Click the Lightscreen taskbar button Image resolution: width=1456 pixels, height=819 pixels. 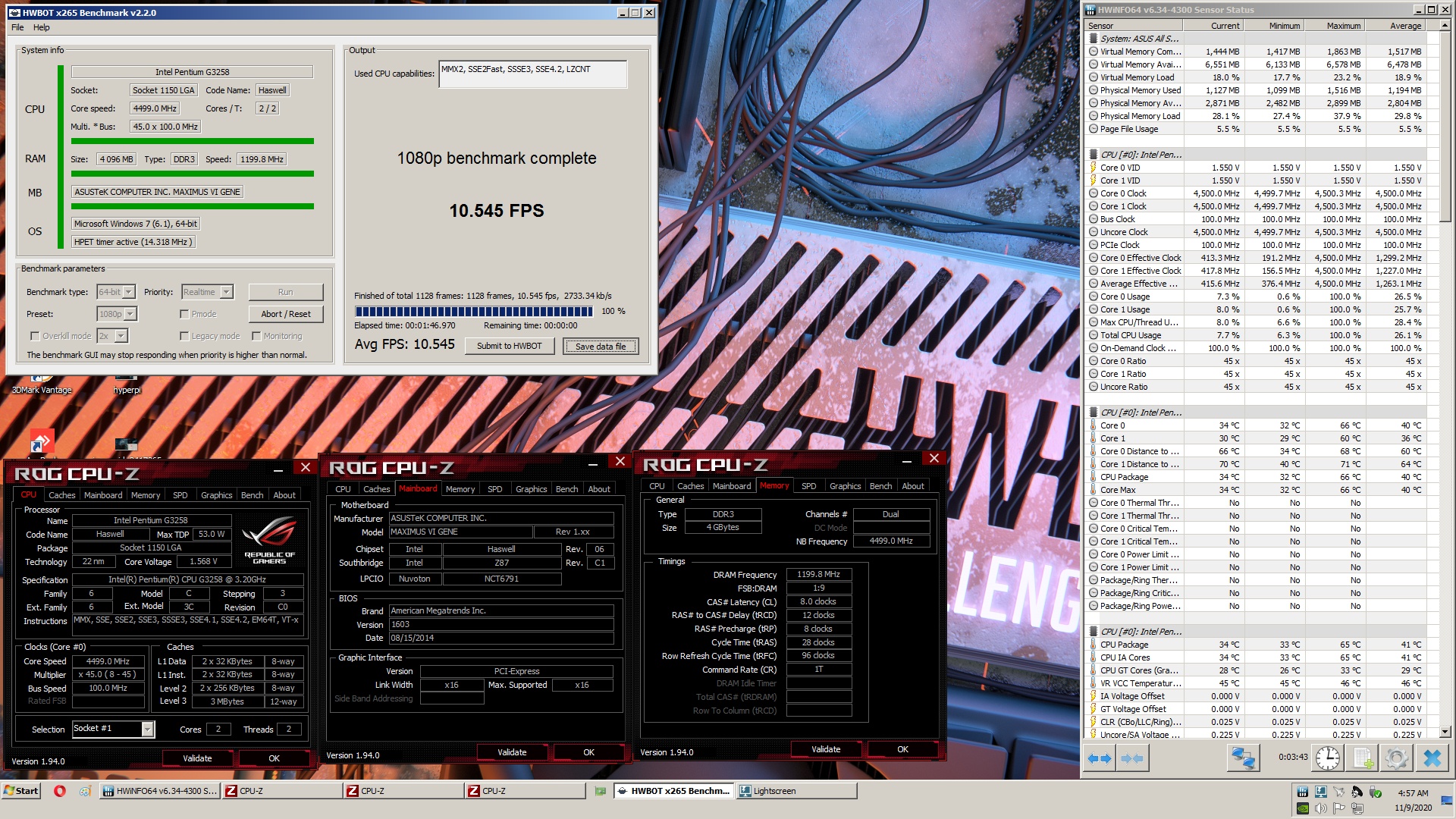pyautogui.click(x=796, y=791)
